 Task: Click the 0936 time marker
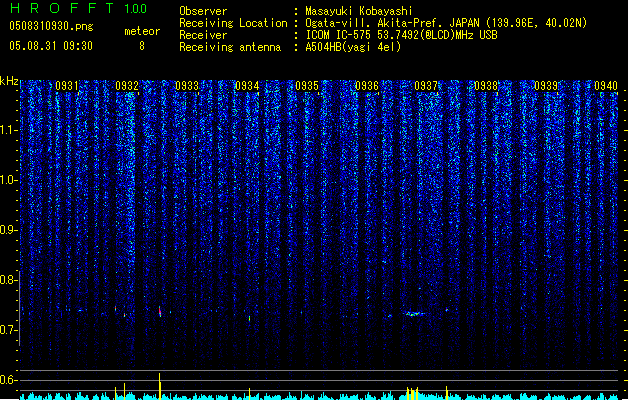point(367,86)
